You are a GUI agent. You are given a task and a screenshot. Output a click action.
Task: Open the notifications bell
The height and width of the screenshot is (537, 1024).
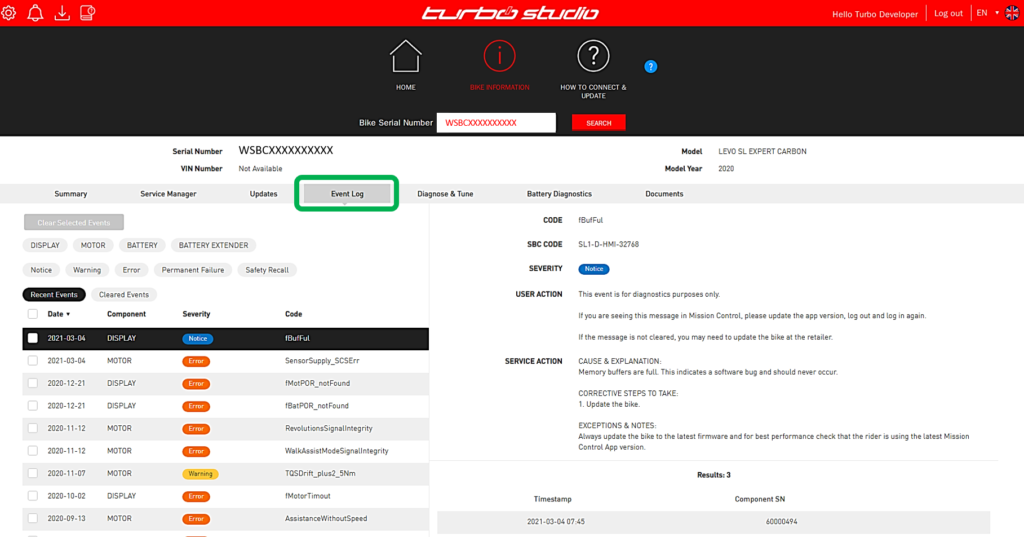(x=35, y=13)
